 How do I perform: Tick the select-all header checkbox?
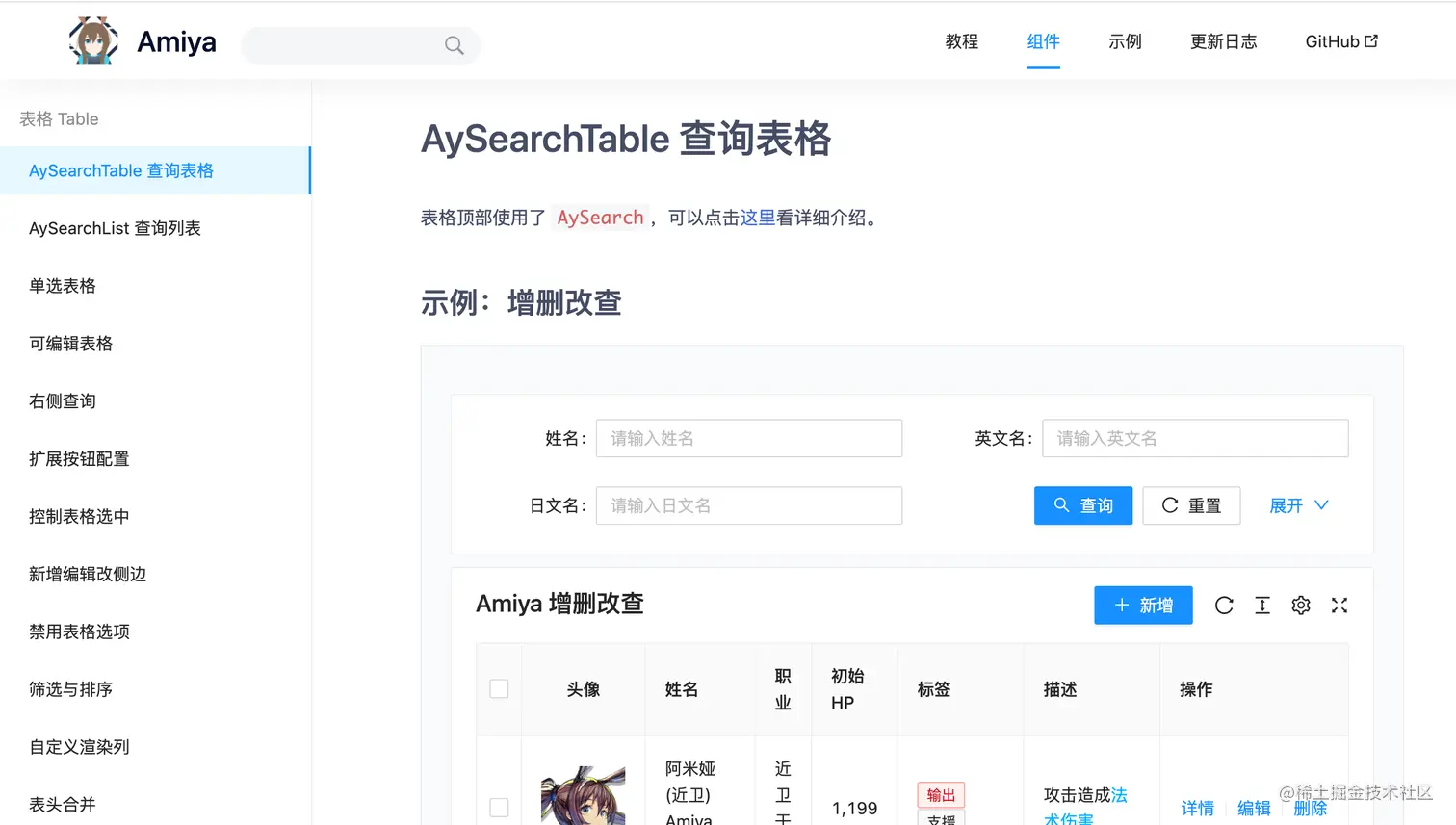click(x=499, y=689)
